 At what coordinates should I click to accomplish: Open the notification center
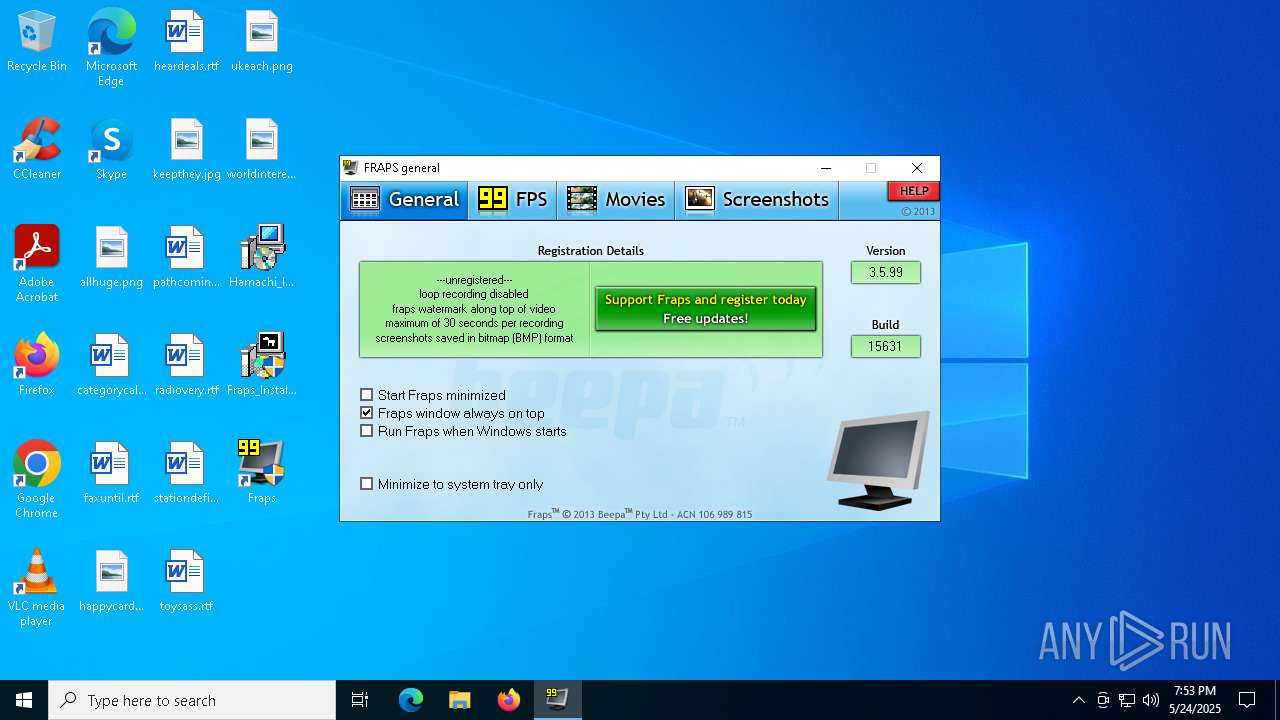[1247, 700]
